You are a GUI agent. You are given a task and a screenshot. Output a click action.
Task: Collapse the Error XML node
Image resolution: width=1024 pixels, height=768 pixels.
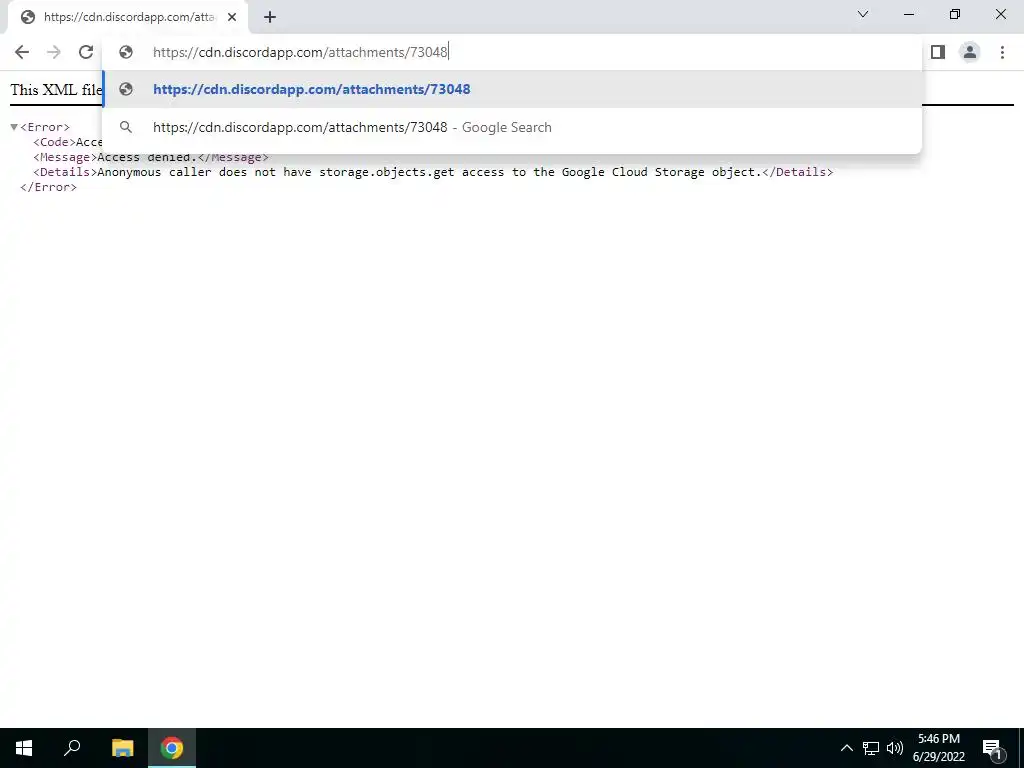[x=14, y=127]
